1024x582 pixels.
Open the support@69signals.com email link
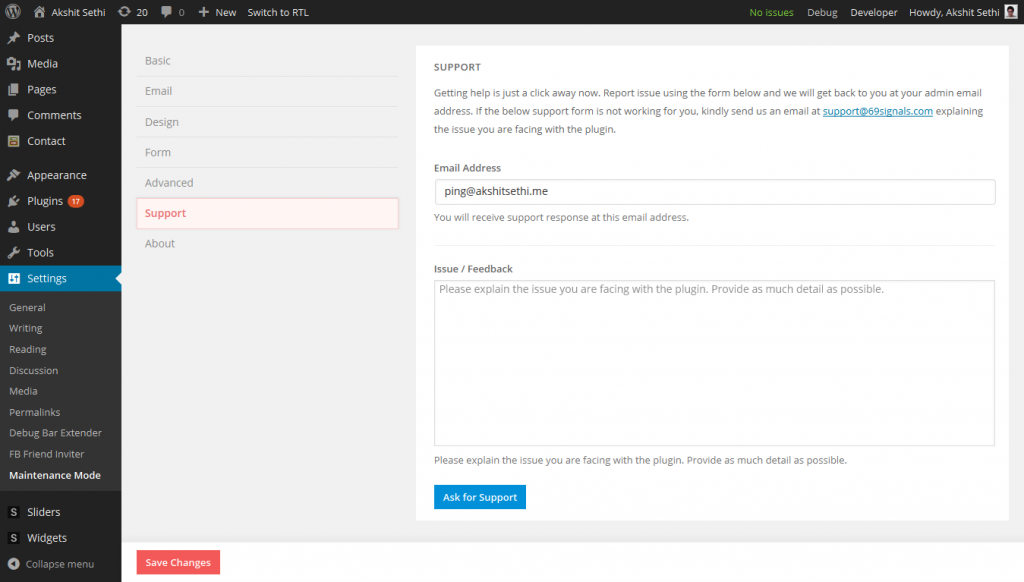pos(877,111)
